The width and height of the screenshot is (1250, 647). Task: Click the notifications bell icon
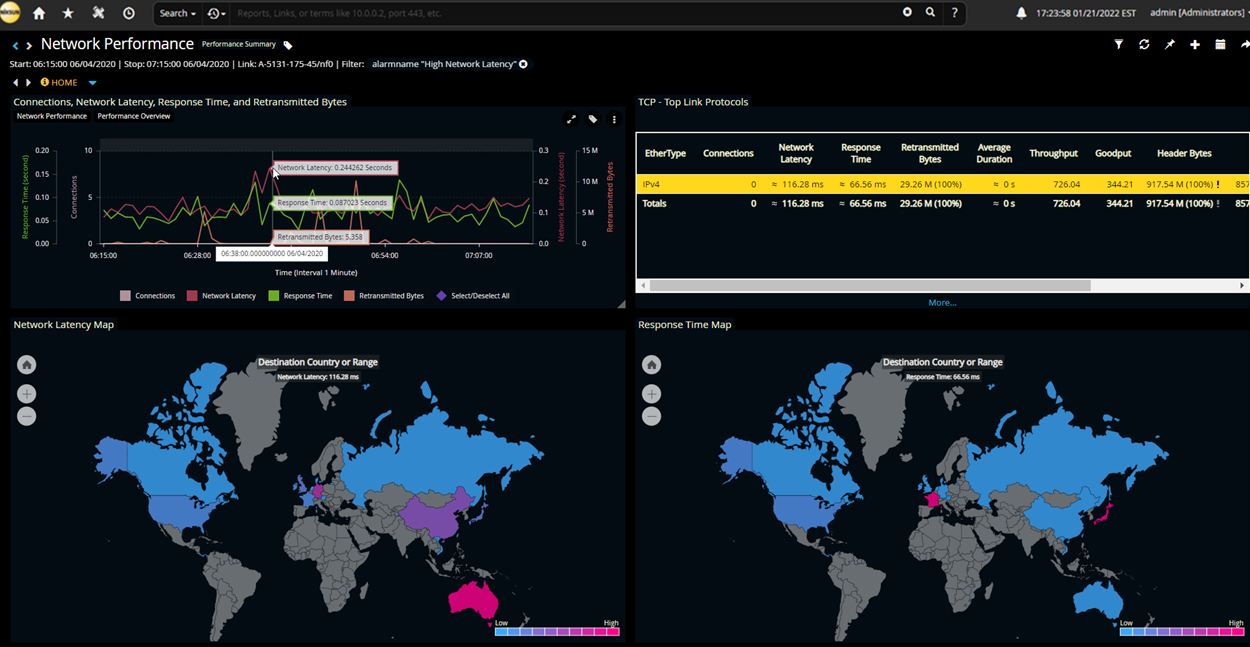tap(1021, 13)
